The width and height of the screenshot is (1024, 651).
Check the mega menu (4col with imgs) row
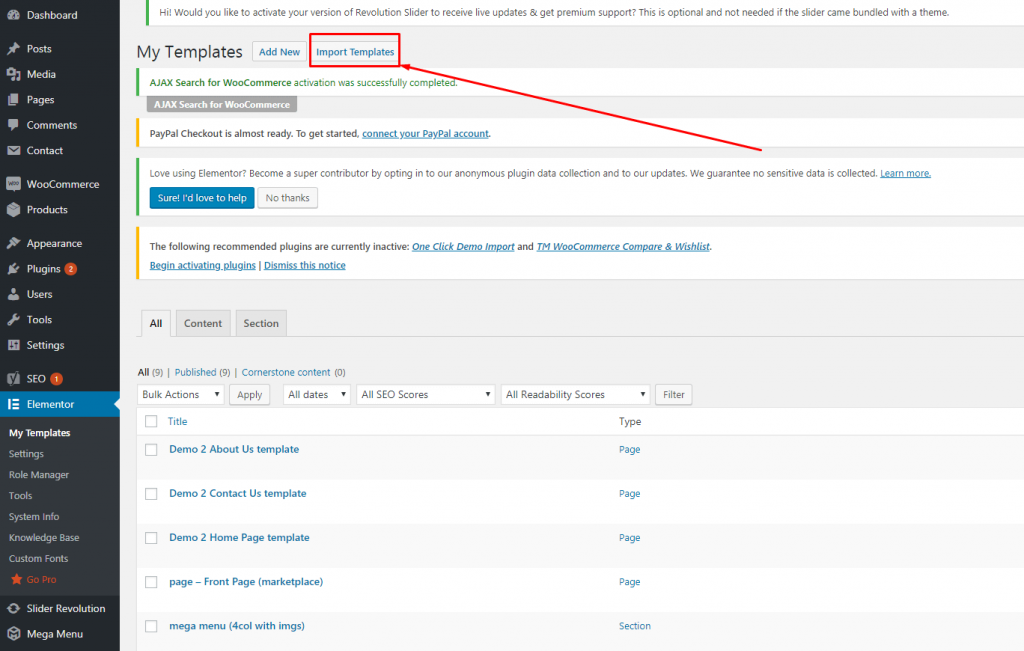(151, 626)
